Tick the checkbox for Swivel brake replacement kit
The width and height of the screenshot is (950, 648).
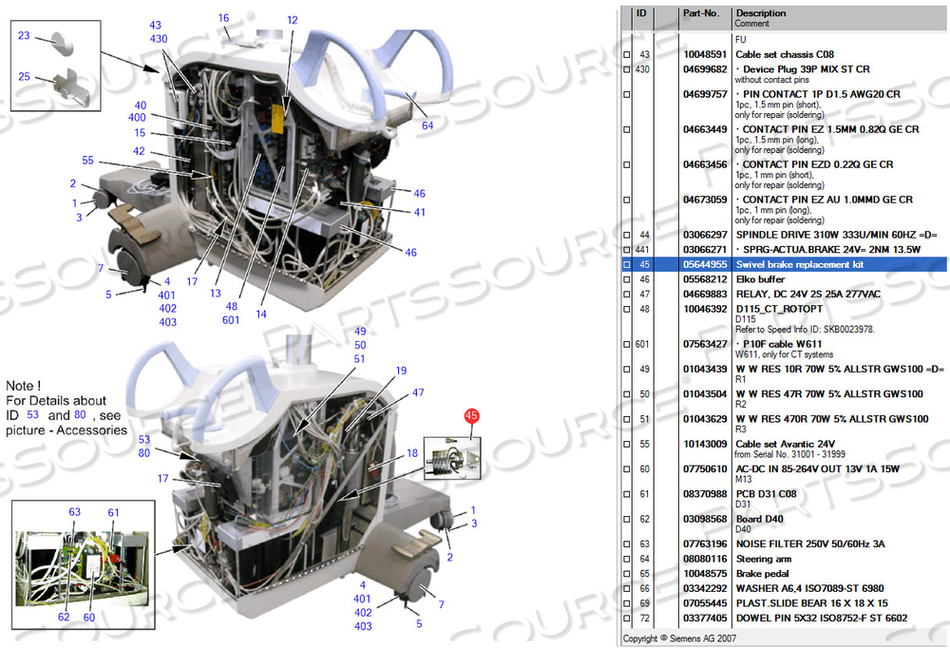(627, 265)
